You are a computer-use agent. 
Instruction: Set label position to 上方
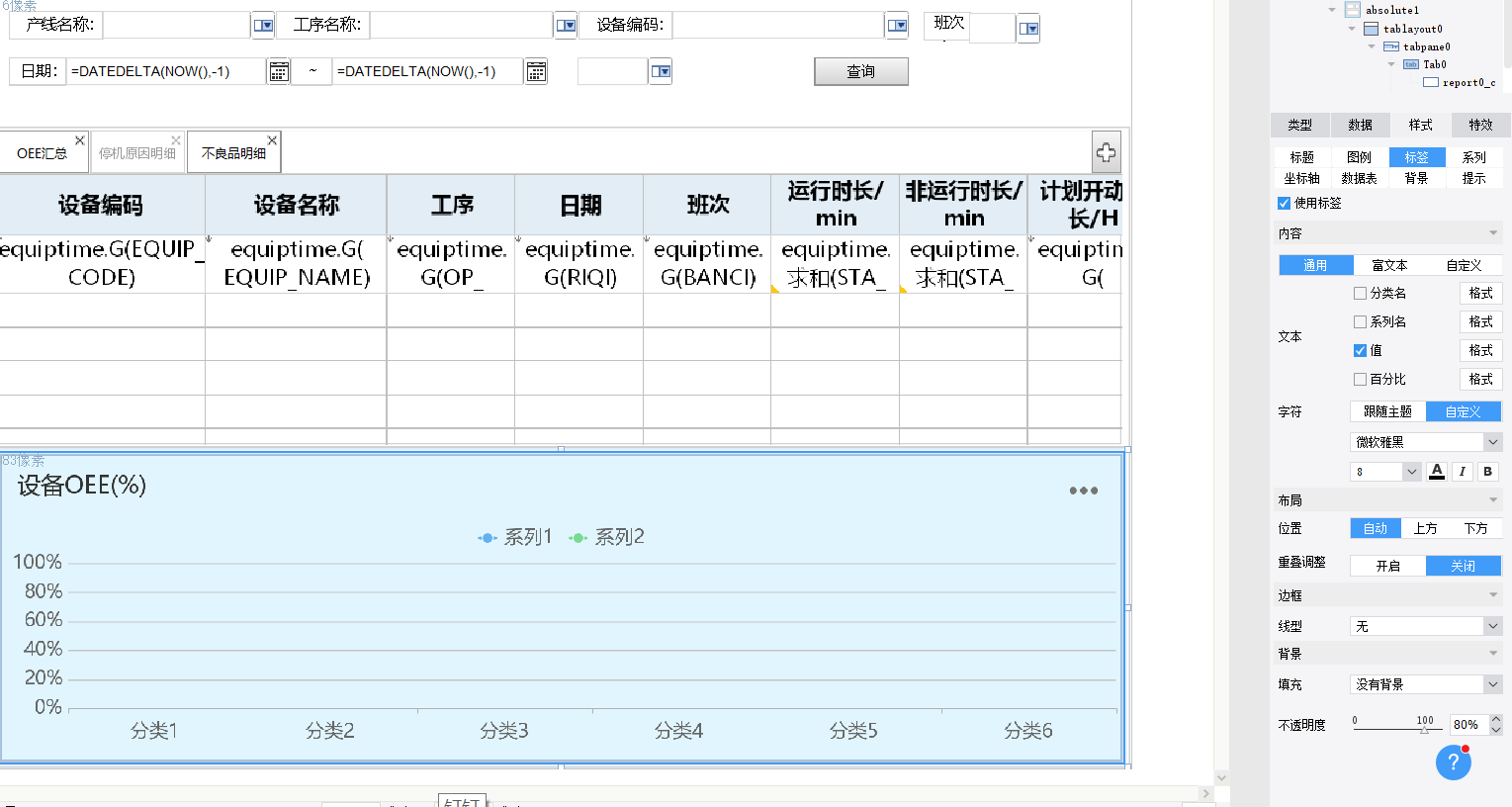(1425, 528)
